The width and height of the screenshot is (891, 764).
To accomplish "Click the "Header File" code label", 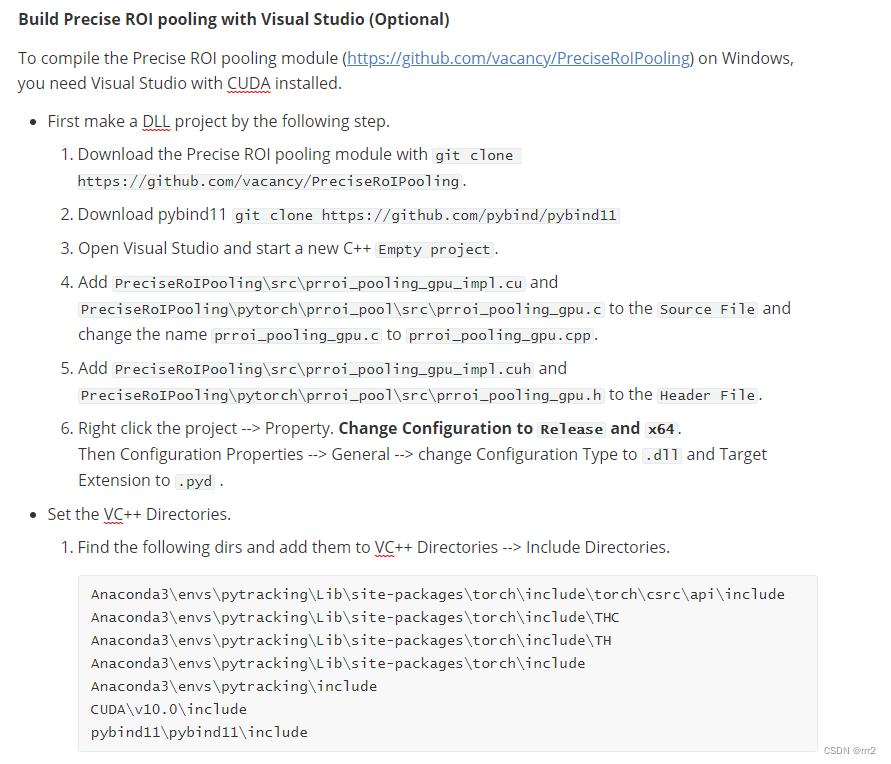I will coord(708,395).
